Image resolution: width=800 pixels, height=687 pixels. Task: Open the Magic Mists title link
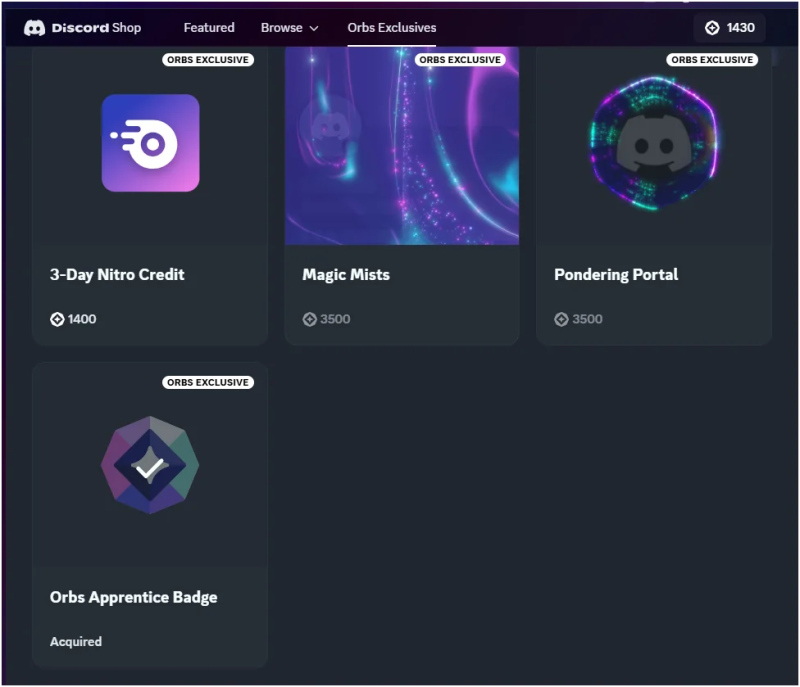tap(346, 274)
